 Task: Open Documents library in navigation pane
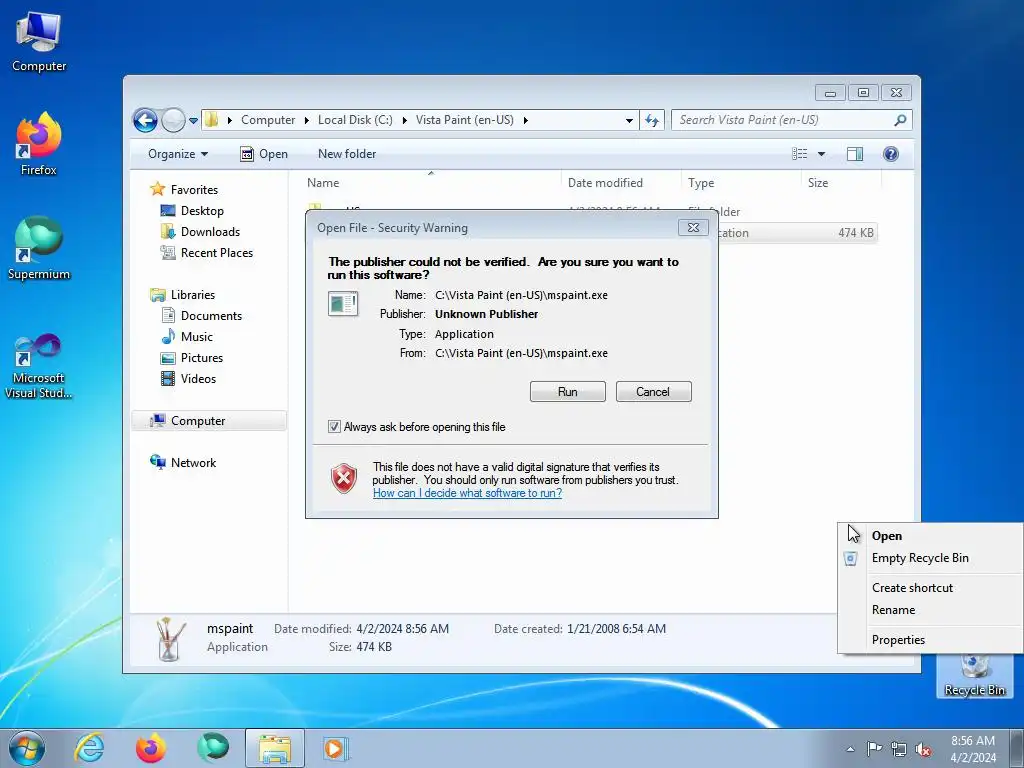[x=211, y=315]
